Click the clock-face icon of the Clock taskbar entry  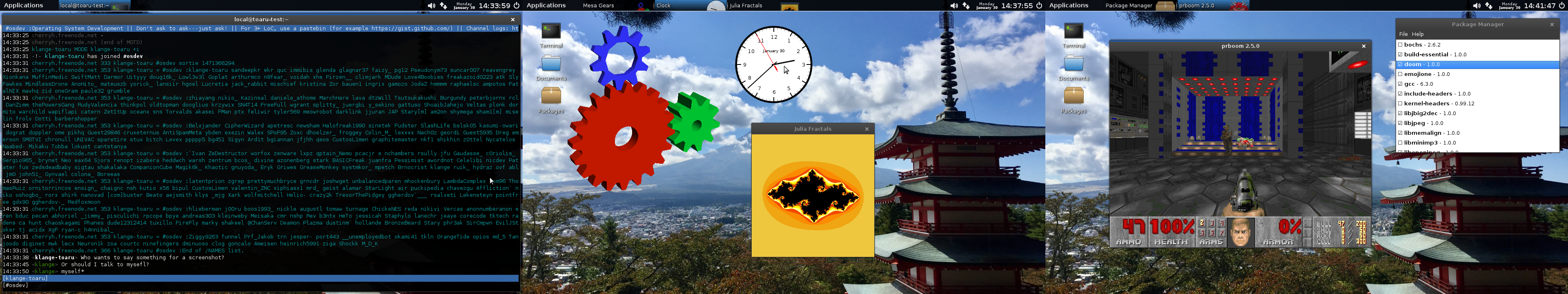716,6
